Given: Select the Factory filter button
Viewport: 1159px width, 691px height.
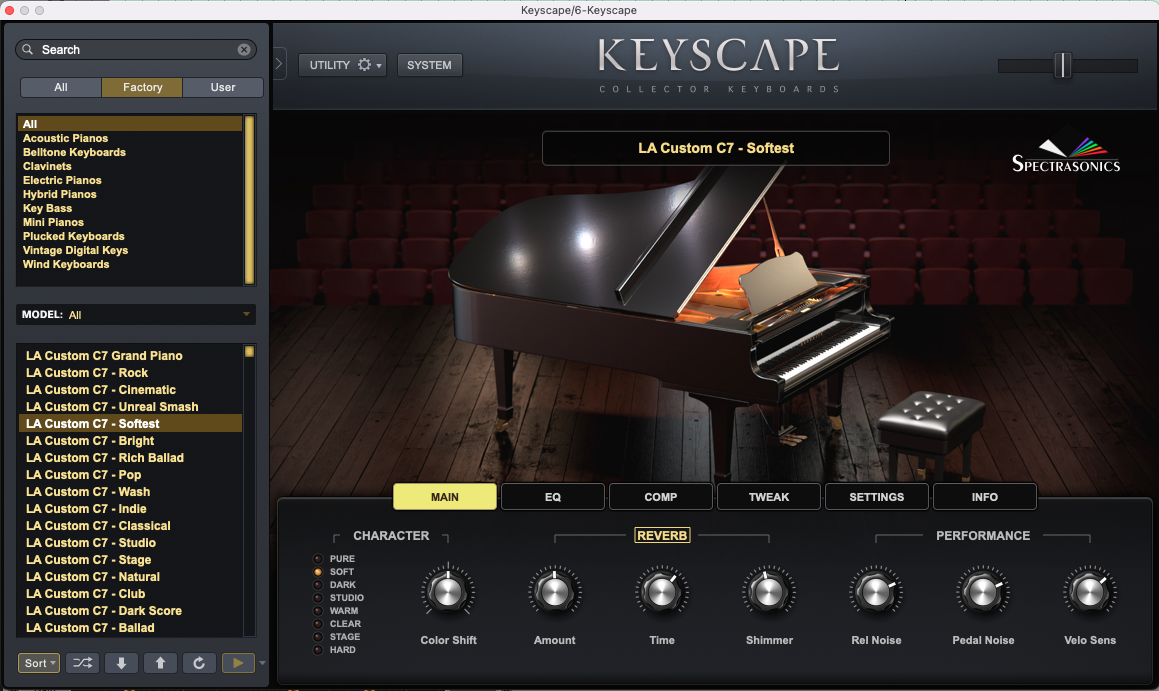Looking at the screenshot, I should 142,87.
